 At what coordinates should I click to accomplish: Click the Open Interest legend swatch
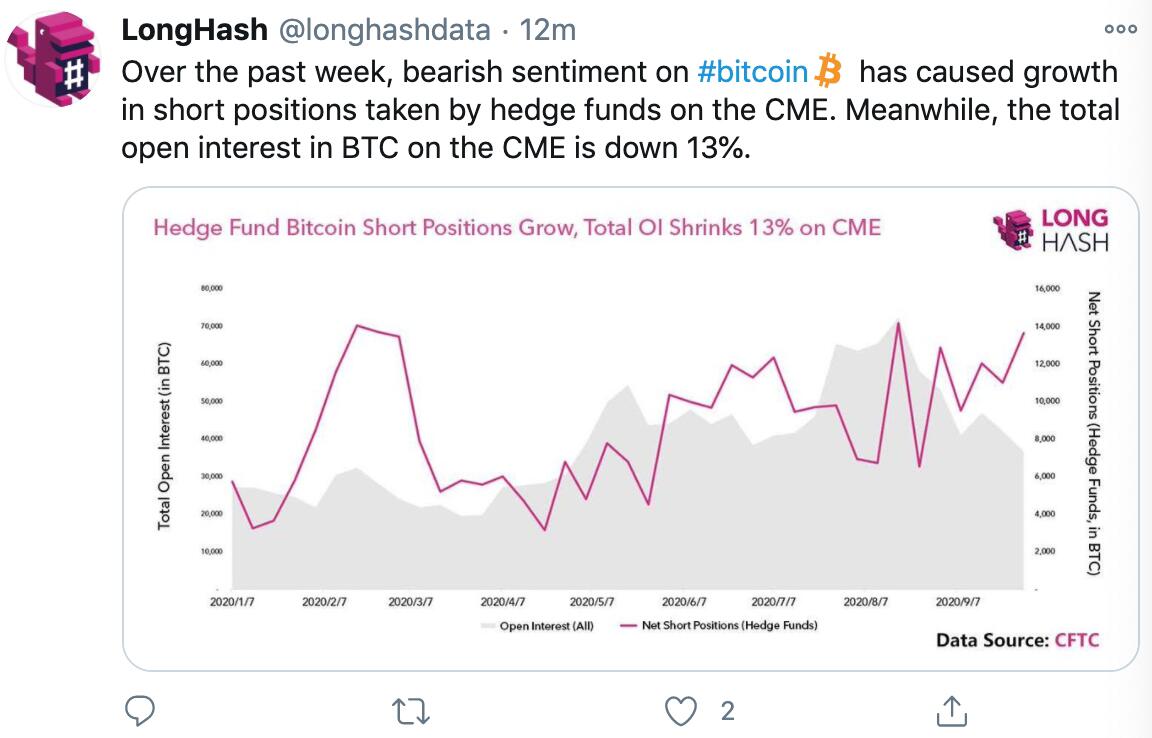(487, 624)
